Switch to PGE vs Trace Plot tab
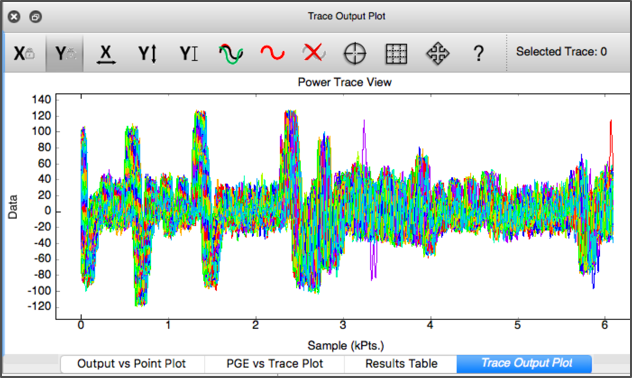This screenshot has width=632, height=378. click(274, 363)
